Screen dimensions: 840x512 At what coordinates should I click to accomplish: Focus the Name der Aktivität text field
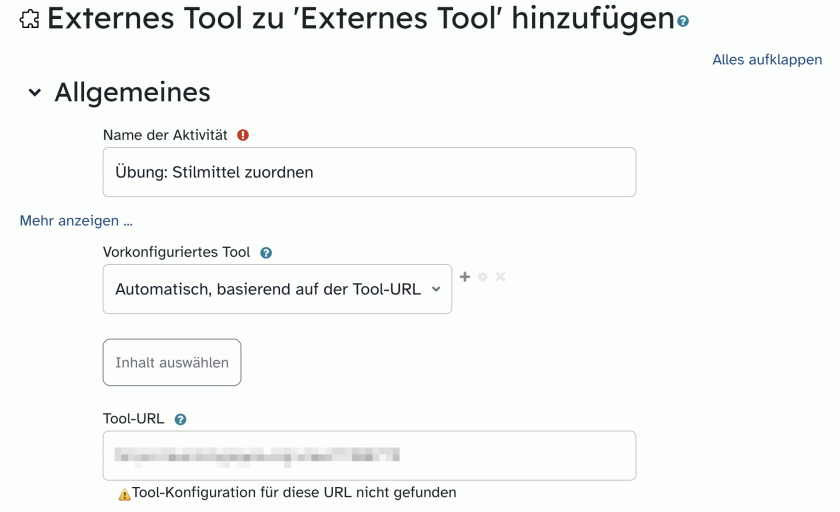pyautogui.click(x=369, y=172)
